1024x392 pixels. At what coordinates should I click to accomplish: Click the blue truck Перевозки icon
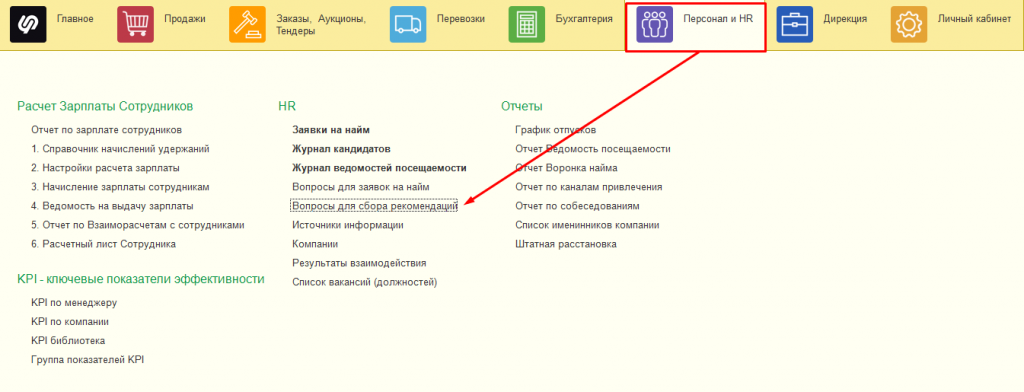[x=408, y=24]
